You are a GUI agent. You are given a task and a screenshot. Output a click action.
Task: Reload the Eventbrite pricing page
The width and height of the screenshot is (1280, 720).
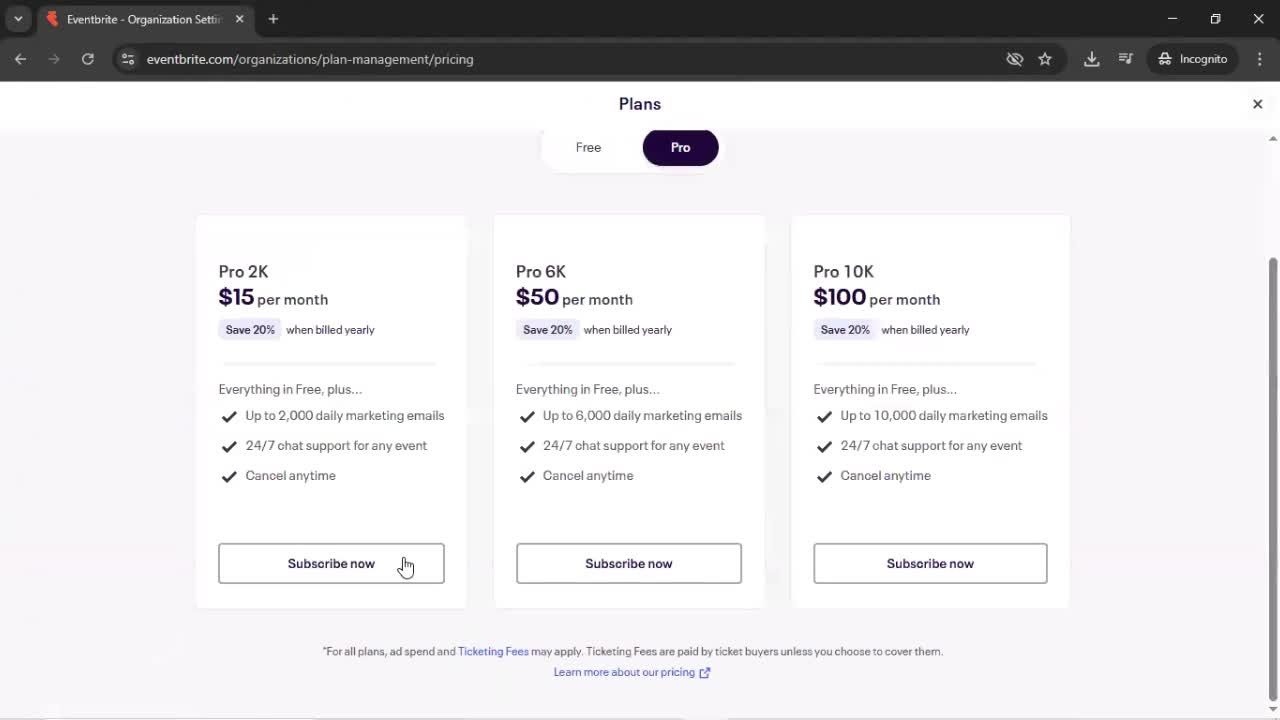click(x=88, y=59)
